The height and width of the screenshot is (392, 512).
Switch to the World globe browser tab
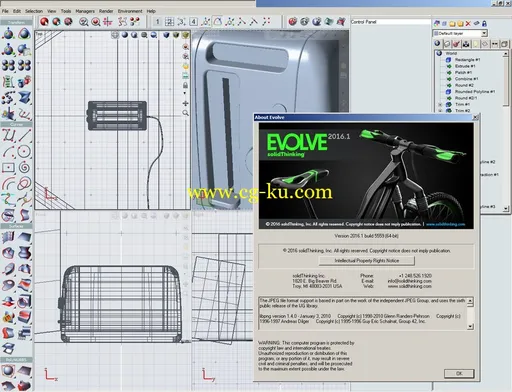[x=437, y=44]
